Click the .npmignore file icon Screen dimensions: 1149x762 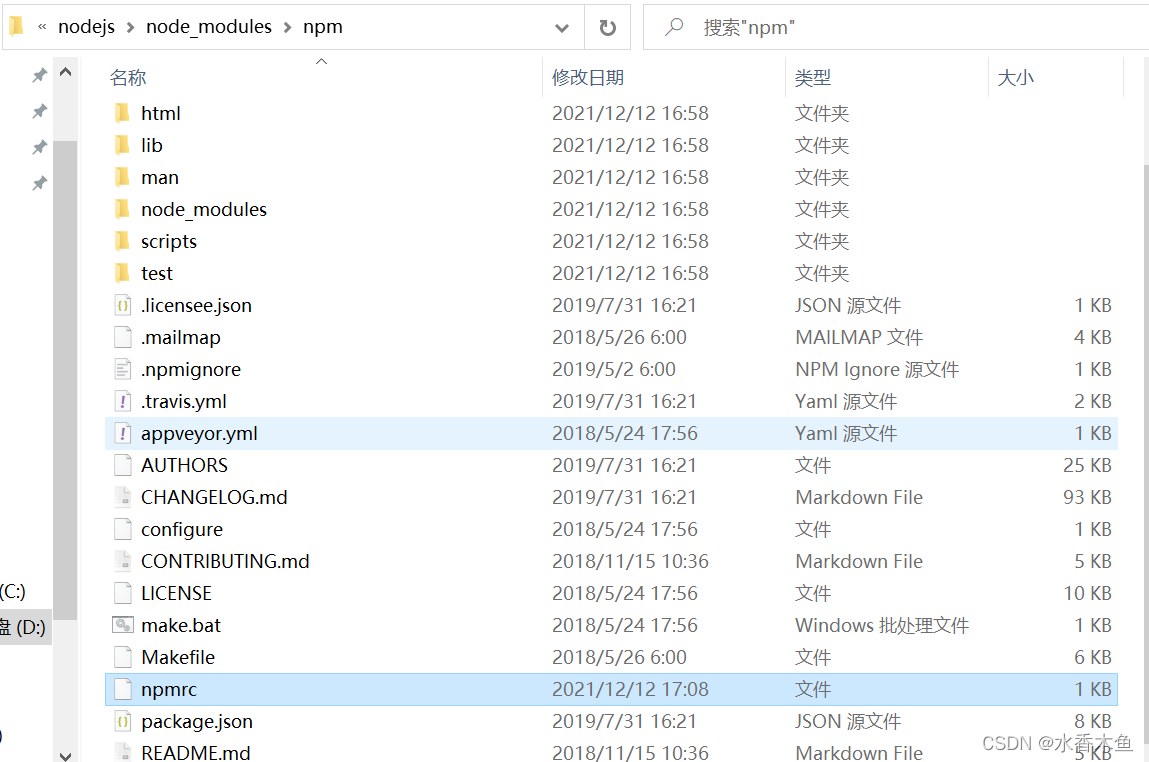point(122,369)
